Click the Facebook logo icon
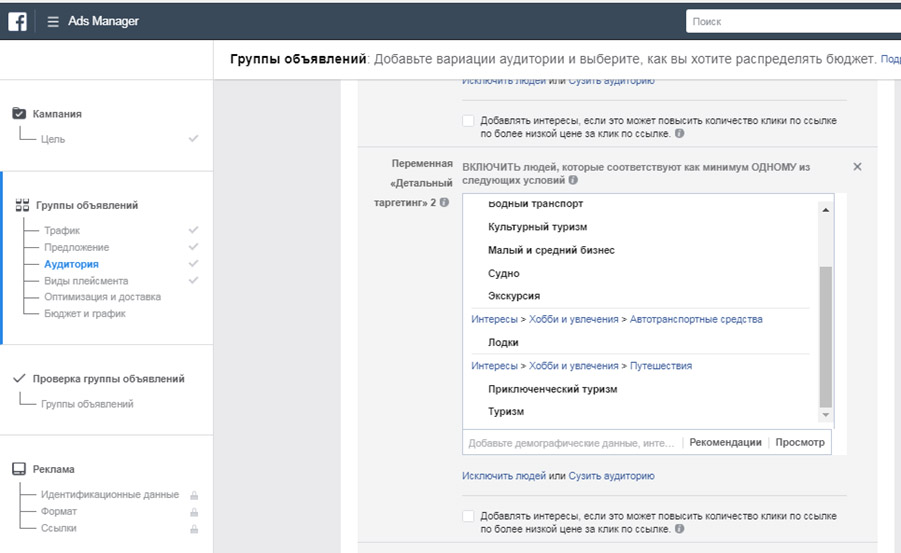 click(x=17, y=21)
